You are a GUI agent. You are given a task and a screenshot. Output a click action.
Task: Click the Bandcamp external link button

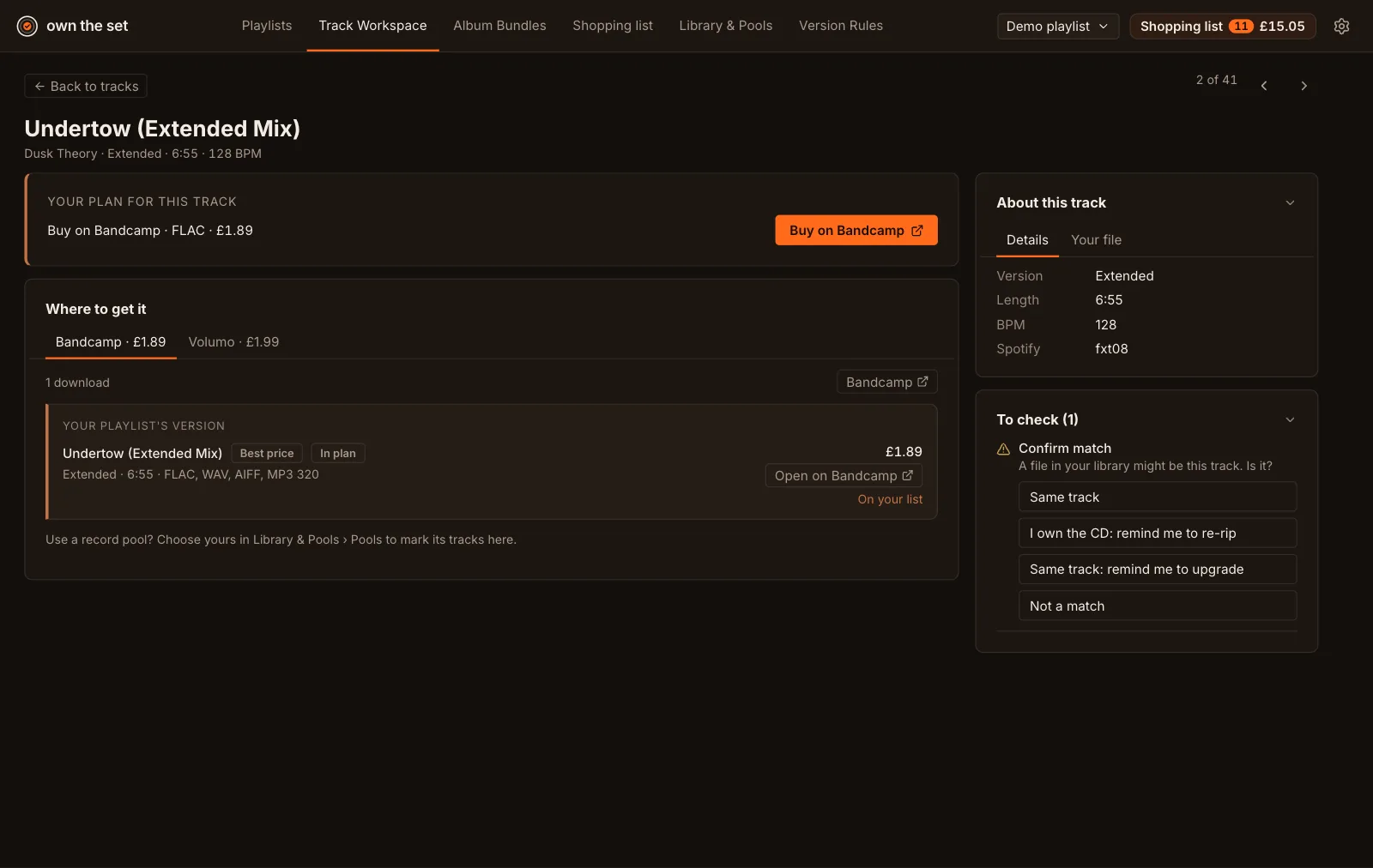[x=886, y=382]
